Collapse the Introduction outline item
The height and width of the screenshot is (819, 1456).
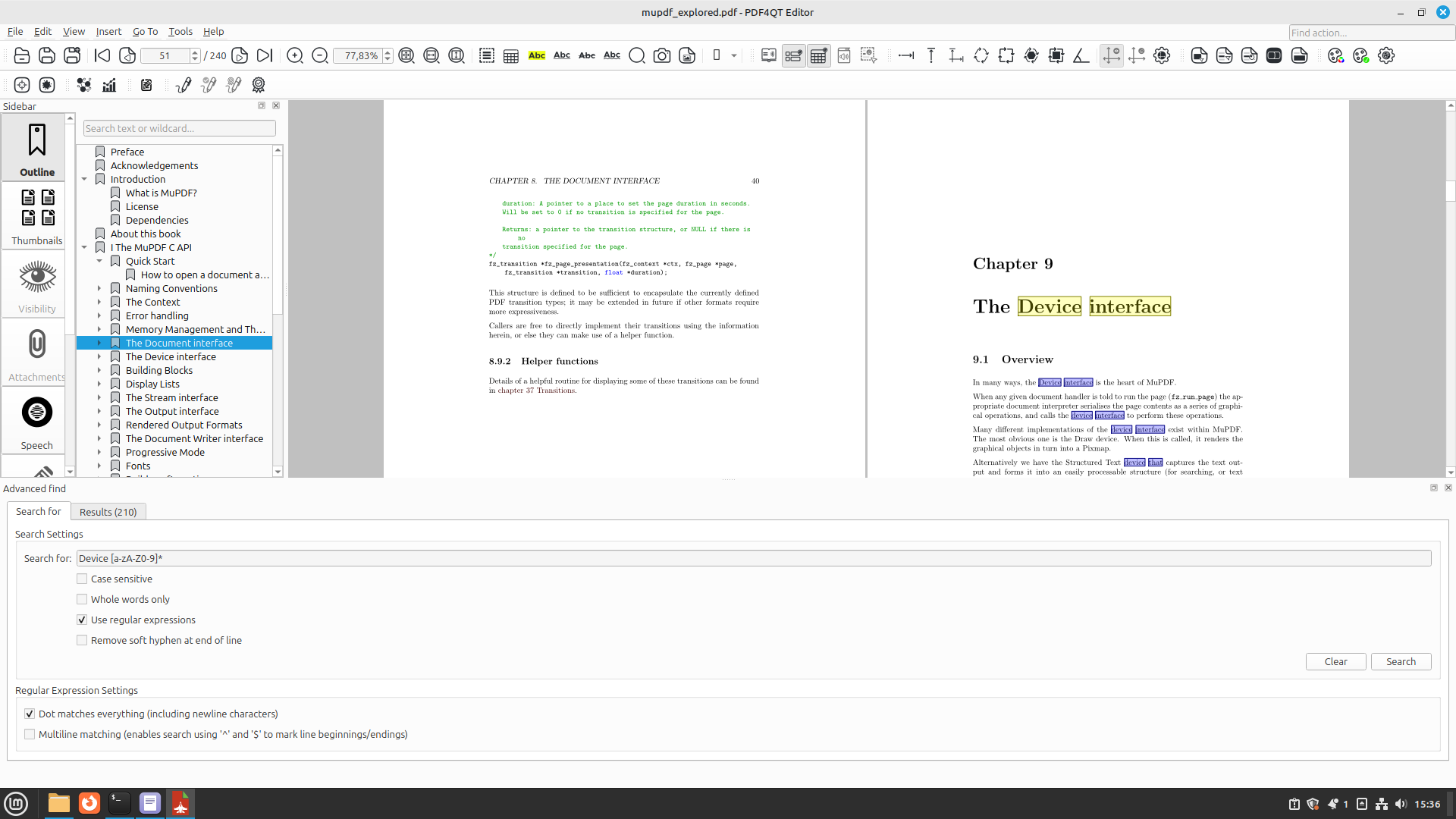(x=84, y=180)
